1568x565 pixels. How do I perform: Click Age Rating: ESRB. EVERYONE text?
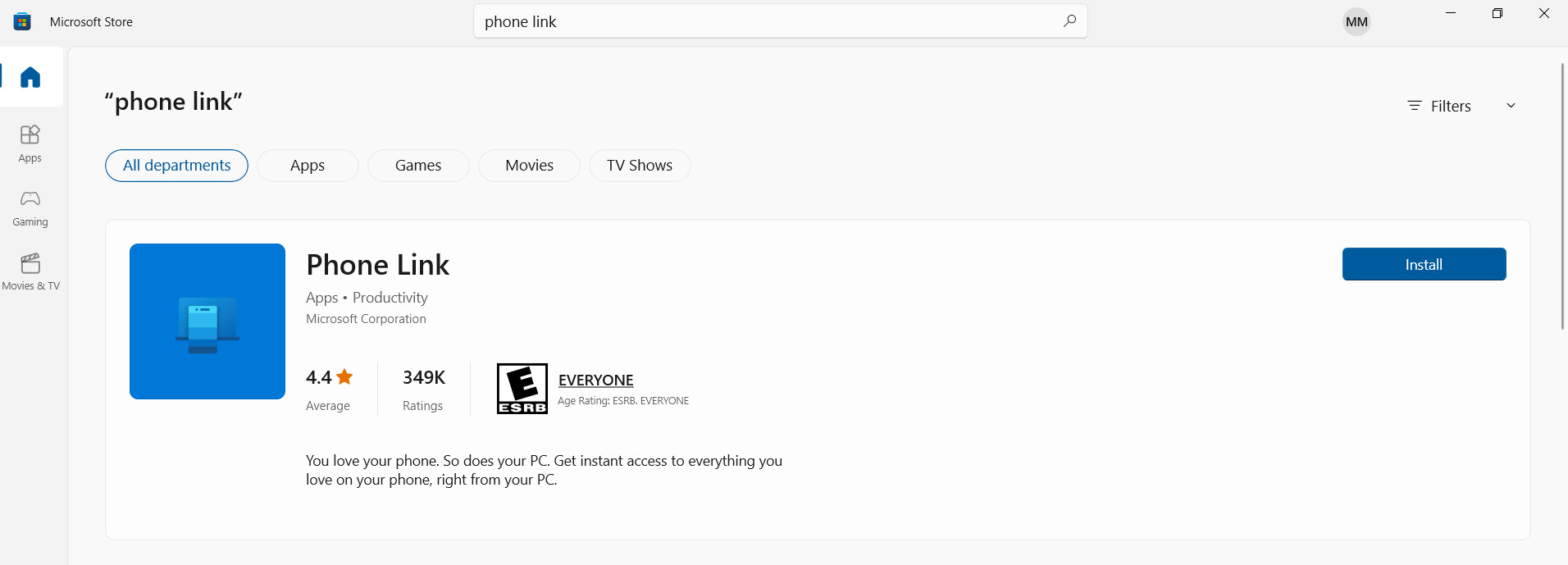point(623,401)
